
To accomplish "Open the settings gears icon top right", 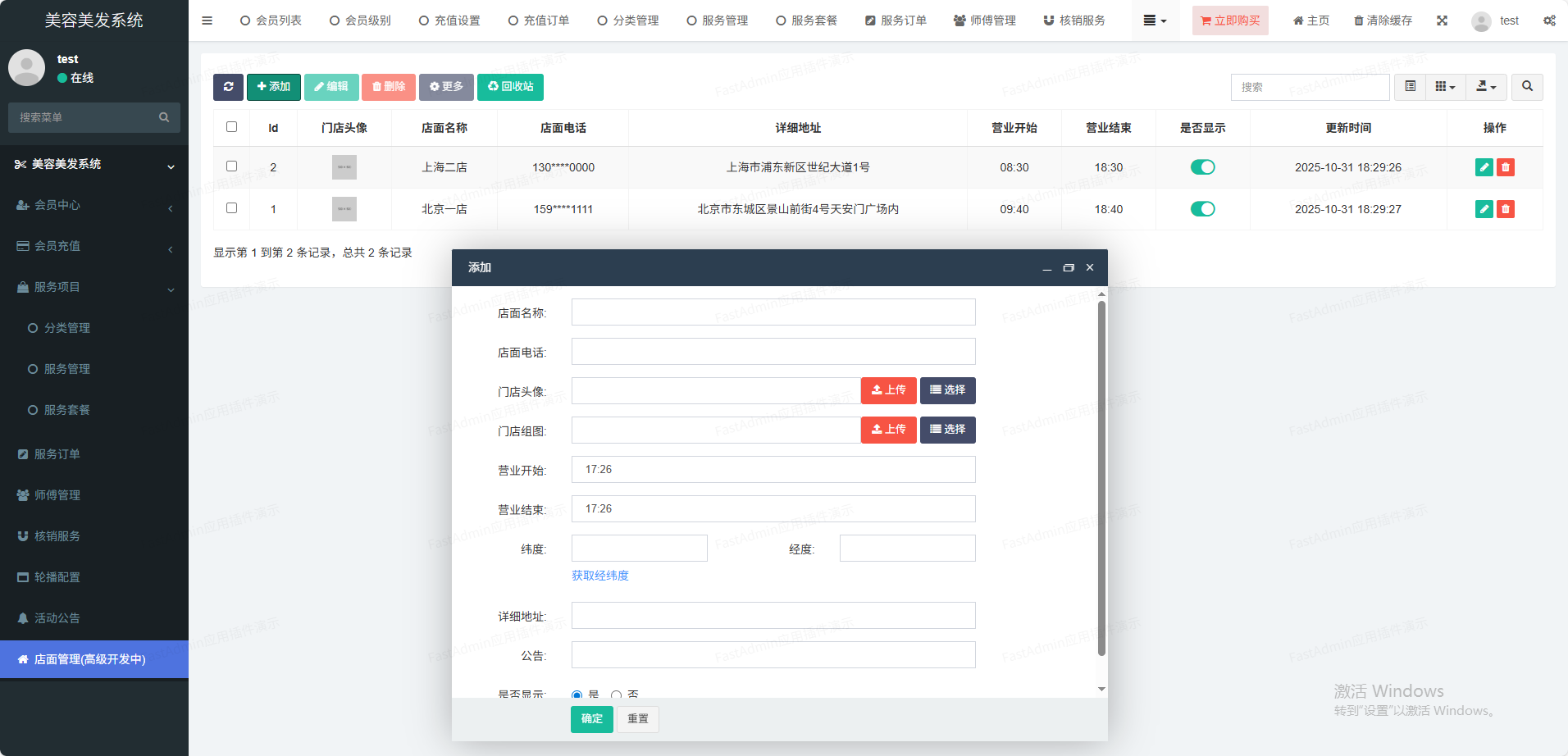I will 1549,20.
